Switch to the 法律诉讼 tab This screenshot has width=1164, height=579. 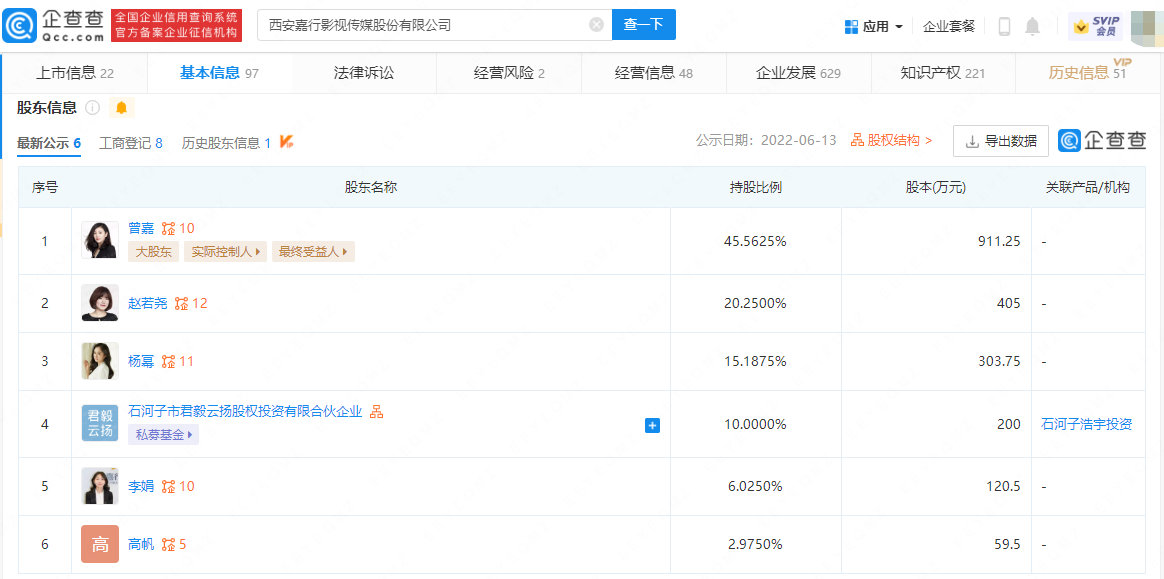pyautogui.click(x=364, y=72)
